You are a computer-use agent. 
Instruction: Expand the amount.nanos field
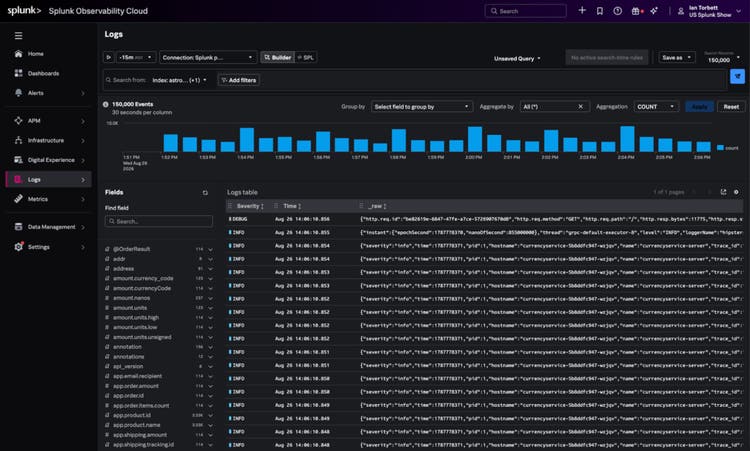coord(210,298)
